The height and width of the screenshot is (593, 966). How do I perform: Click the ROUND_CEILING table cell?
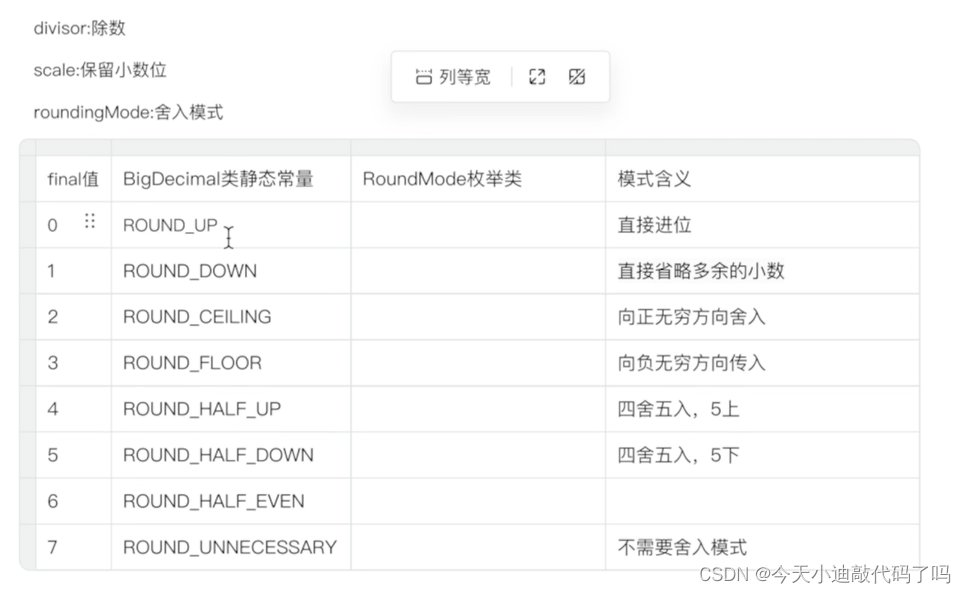(x=196, y=317)
